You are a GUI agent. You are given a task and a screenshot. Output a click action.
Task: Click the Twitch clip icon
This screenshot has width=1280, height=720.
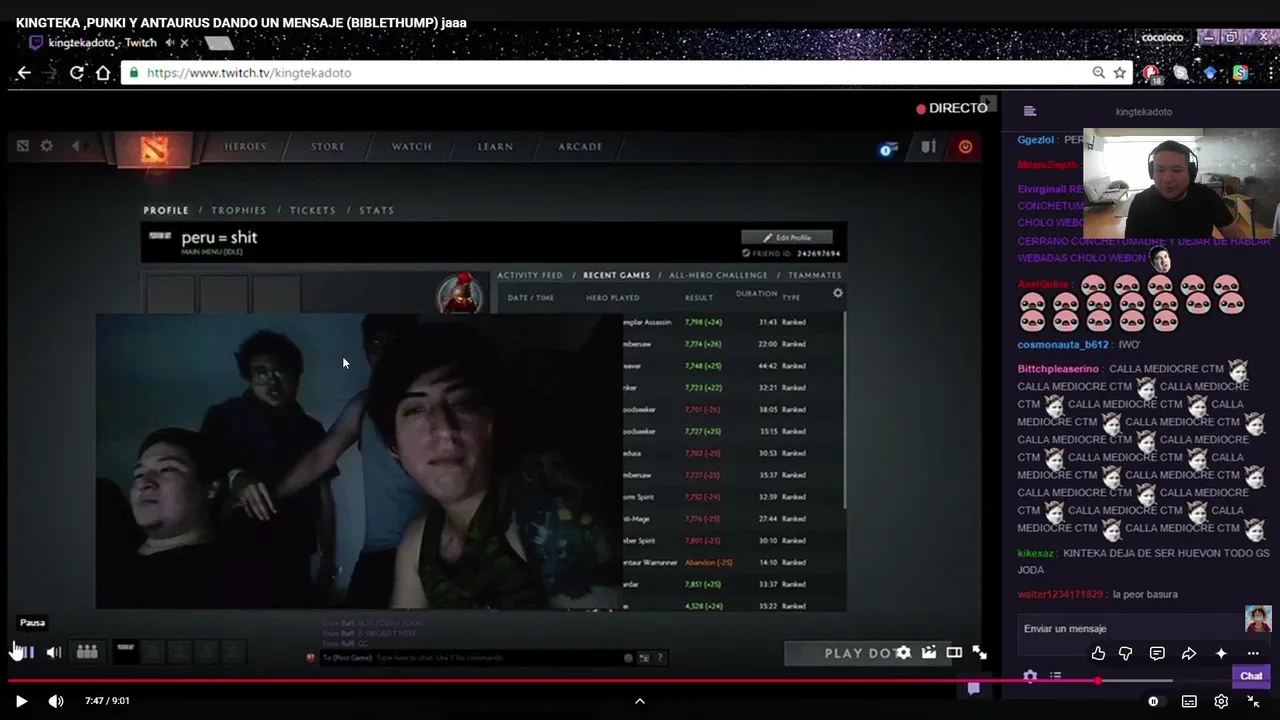[929, 652]
